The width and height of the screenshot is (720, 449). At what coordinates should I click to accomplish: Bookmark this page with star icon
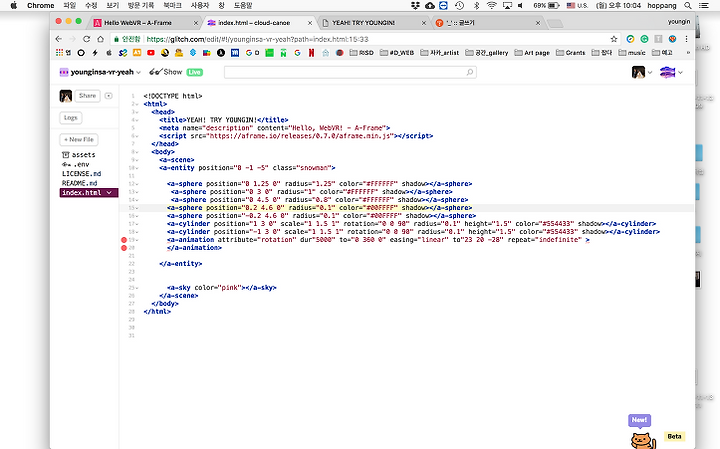pyautogui.click(x=614, y=39)
